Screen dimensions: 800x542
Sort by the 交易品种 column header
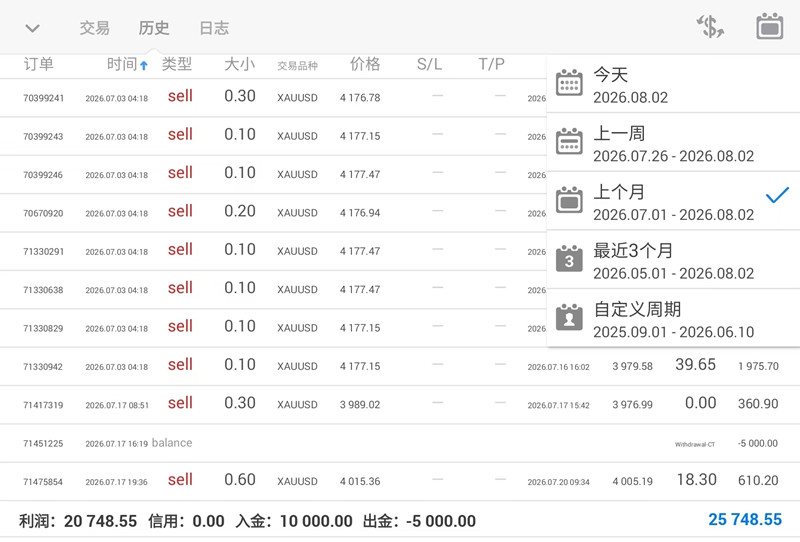(x=297, y=66)
